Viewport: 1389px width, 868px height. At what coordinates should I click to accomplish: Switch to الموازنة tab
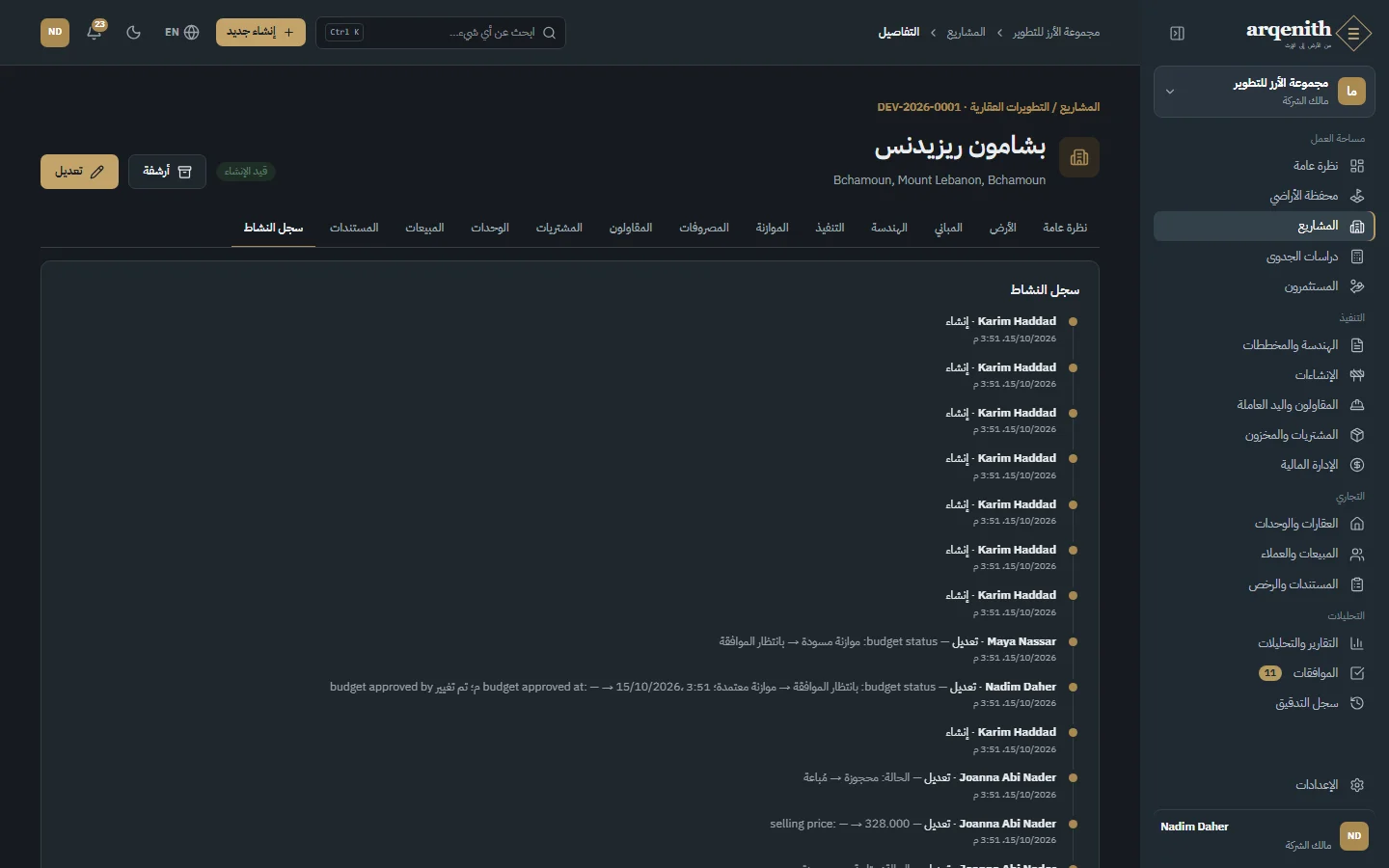click(x=773, y=228)
